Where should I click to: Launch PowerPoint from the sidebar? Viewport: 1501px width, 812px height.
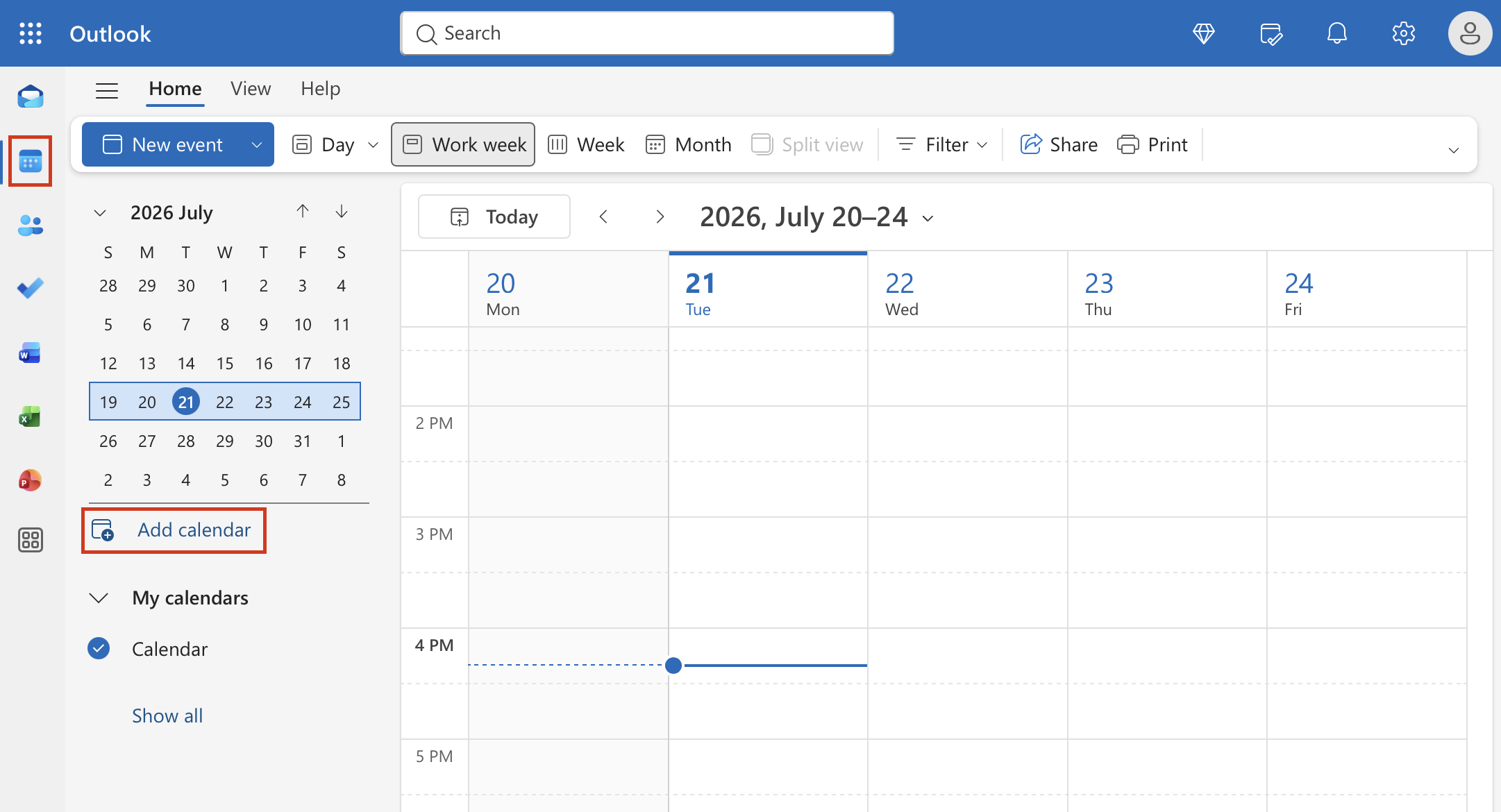[x=31, y=480]
